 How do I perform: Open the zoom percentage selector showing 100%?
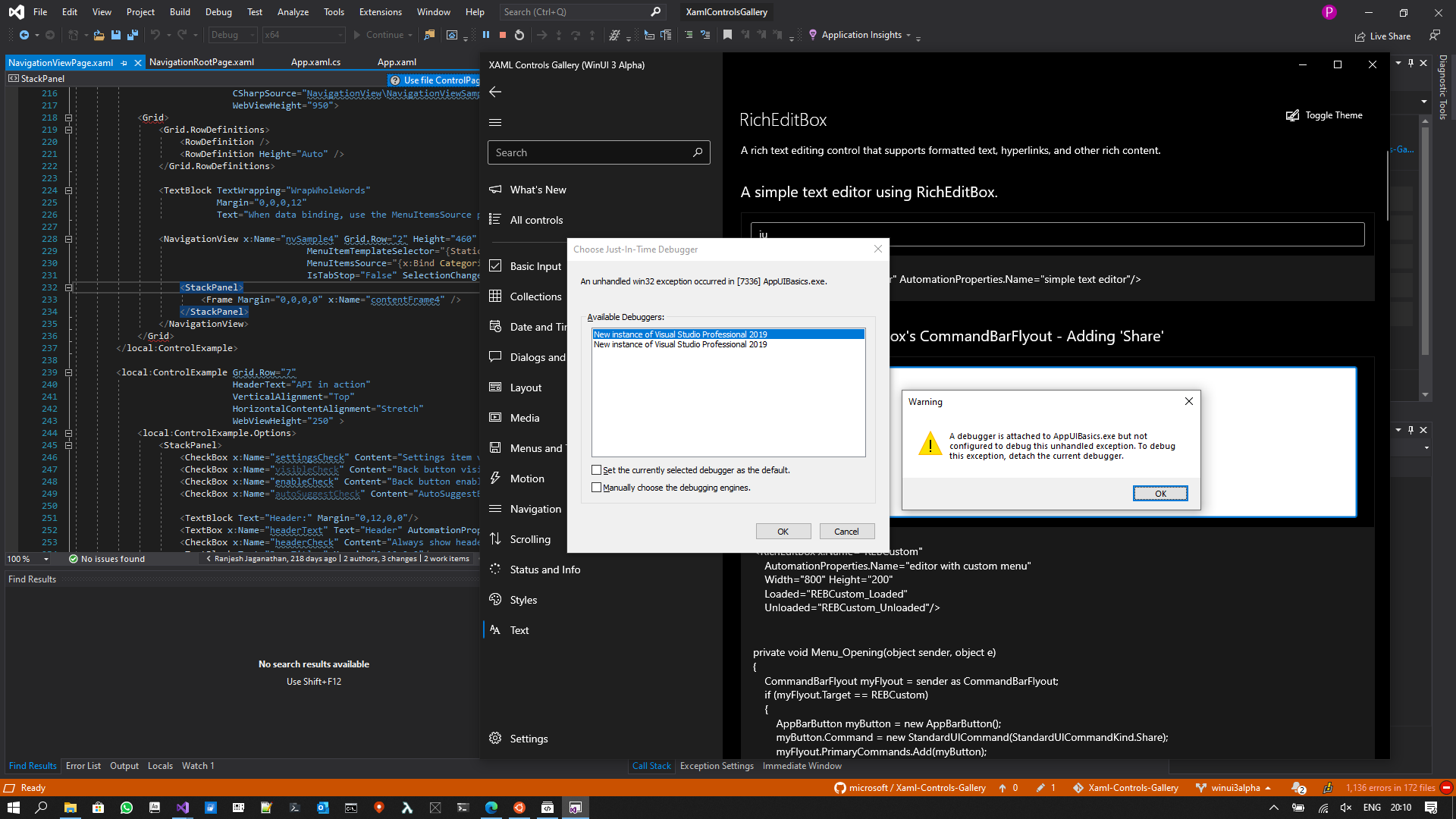point(28,559)
